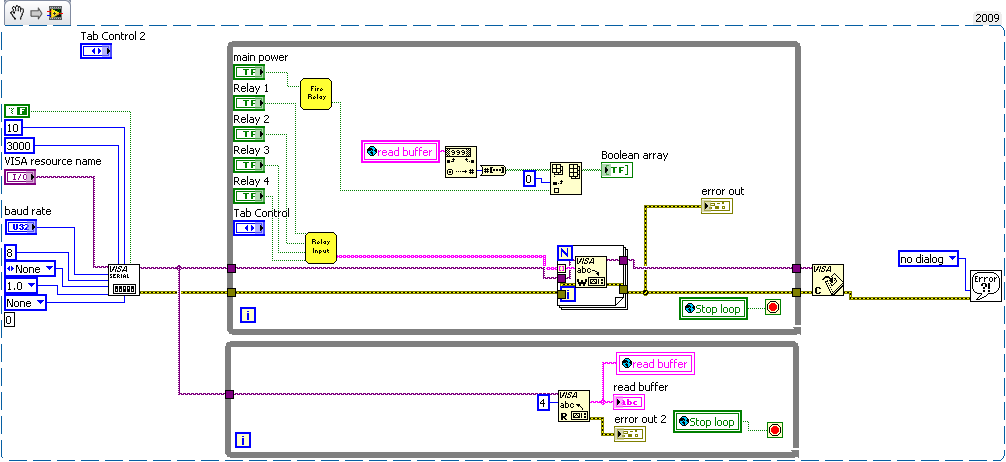Click the 'baud rate' label
This screenshot has height=462, width=1006.
click(x=28, y=210)
